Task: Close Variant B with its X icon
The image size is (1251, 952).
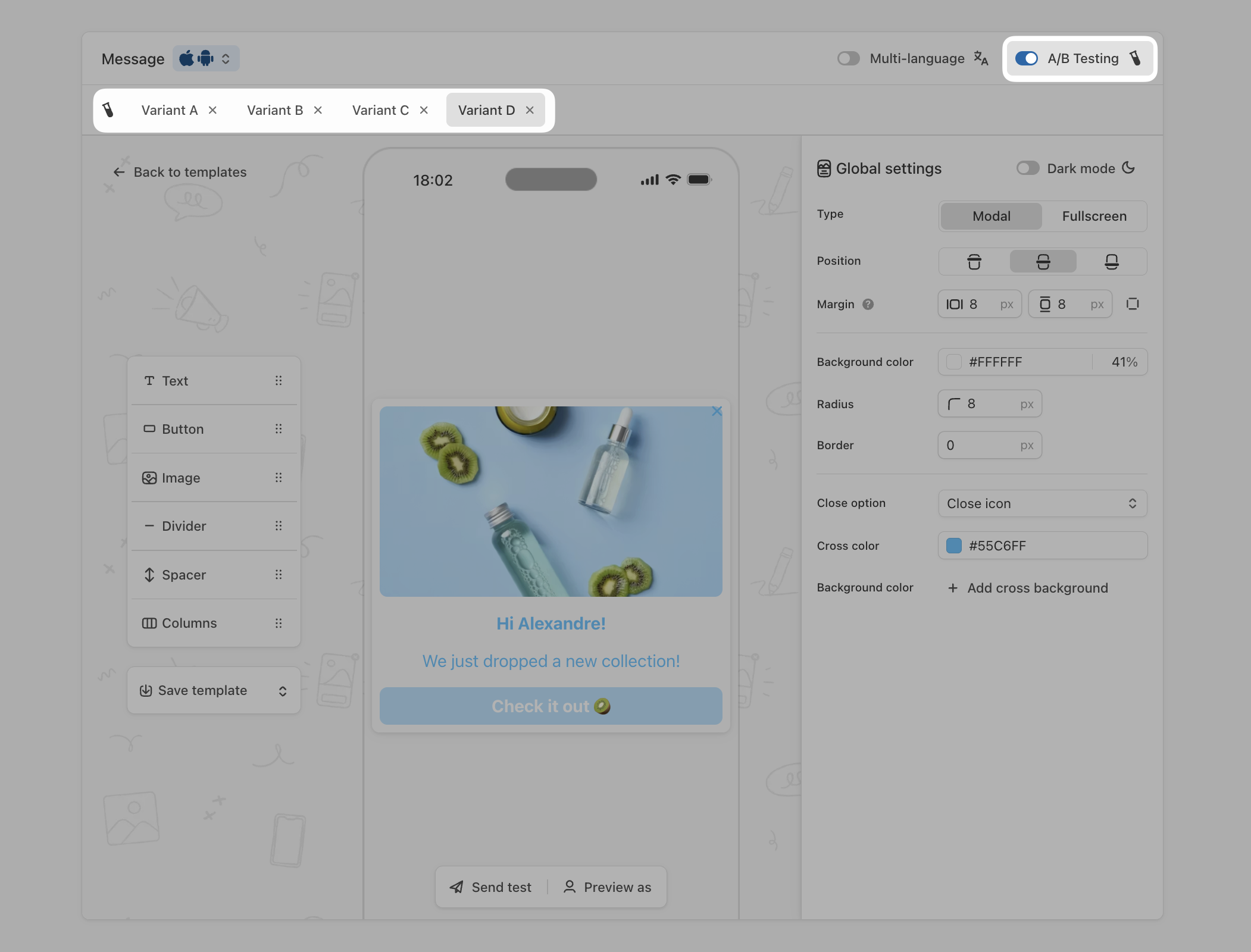Action: [x=318, y=110]
